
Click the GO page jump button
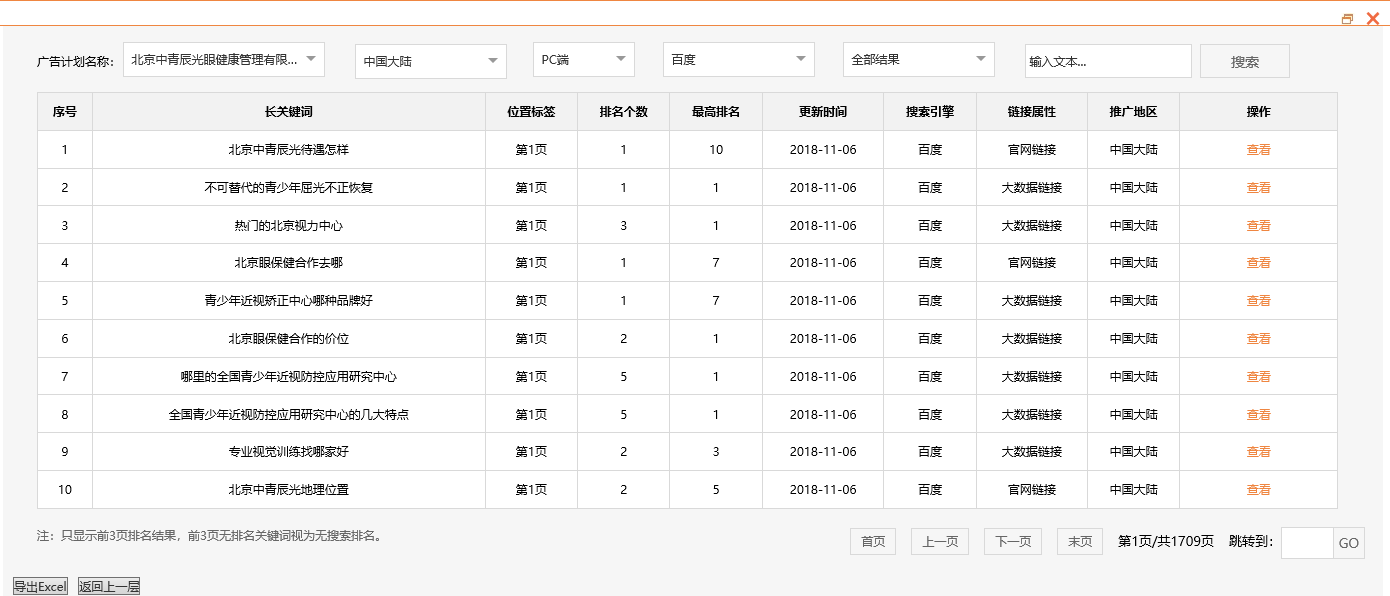[x=1348, y=543]
